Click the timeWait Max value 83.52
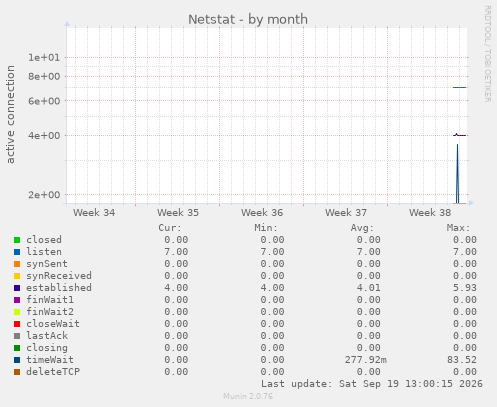This screenshot has width=497, height=407. [x=462, y=360]
